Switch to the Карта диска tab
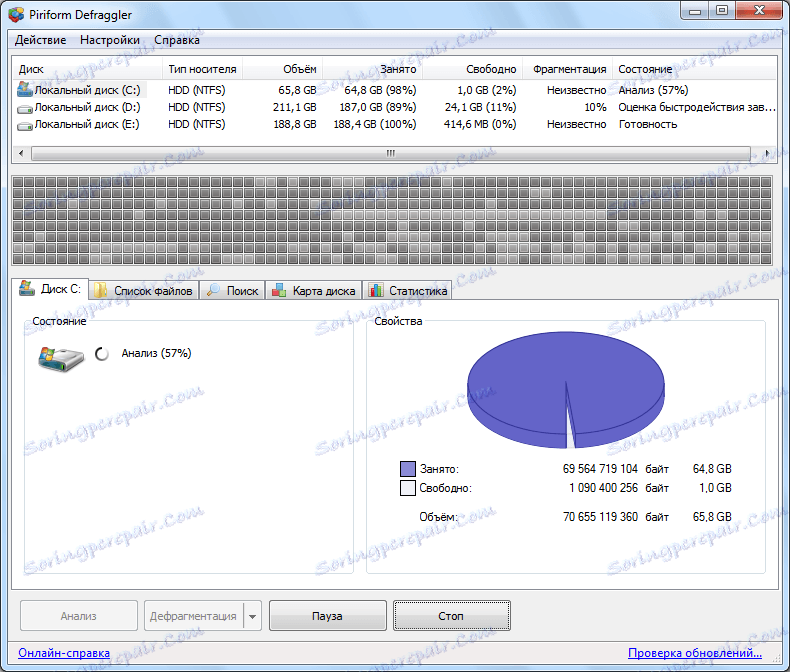The image size is (790, 672). click(x=314, y=291)
